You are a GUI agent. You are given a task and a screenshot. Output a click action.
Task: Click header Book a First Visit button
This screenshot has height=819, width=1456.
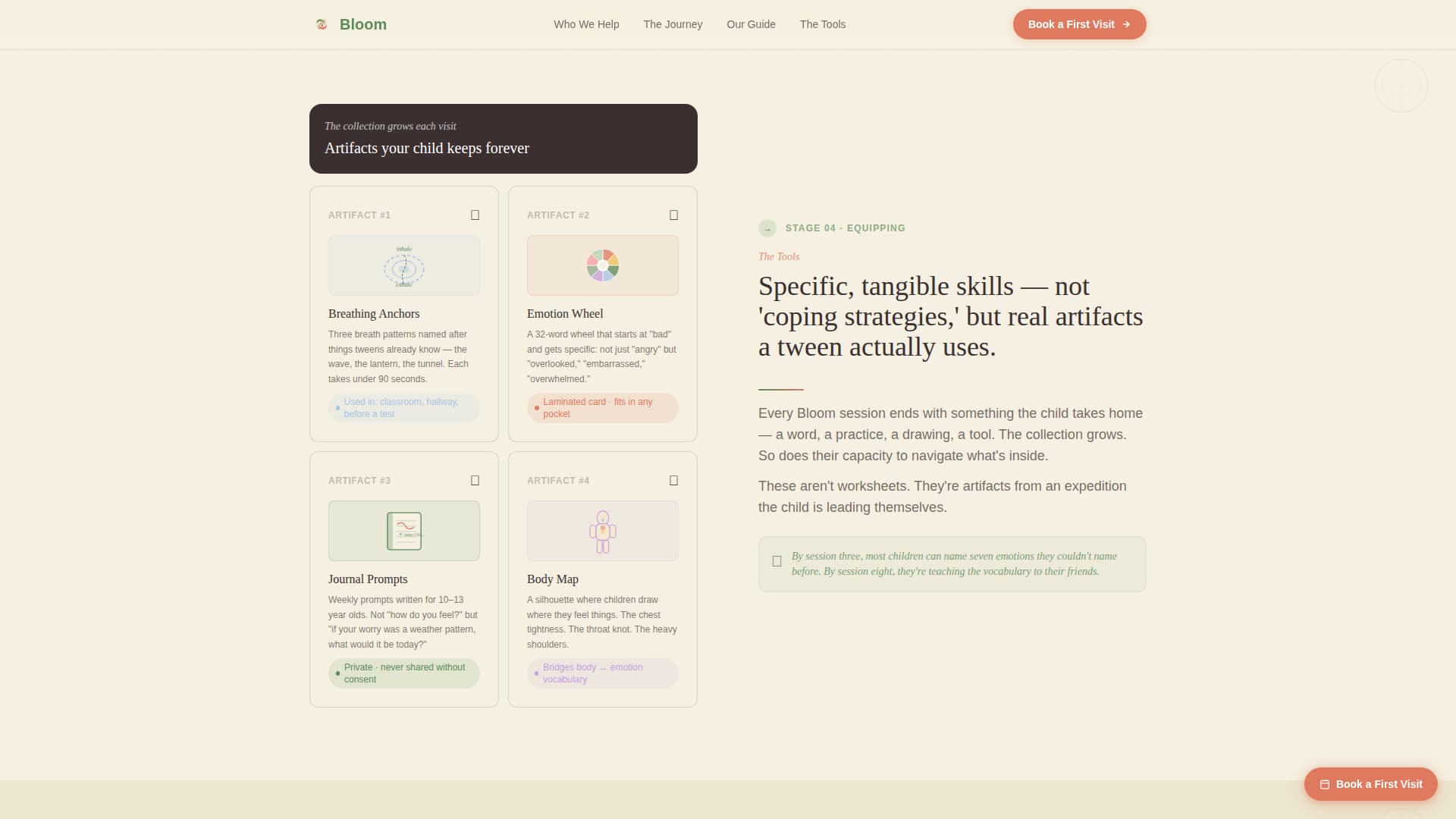(x=1079, y=24)
